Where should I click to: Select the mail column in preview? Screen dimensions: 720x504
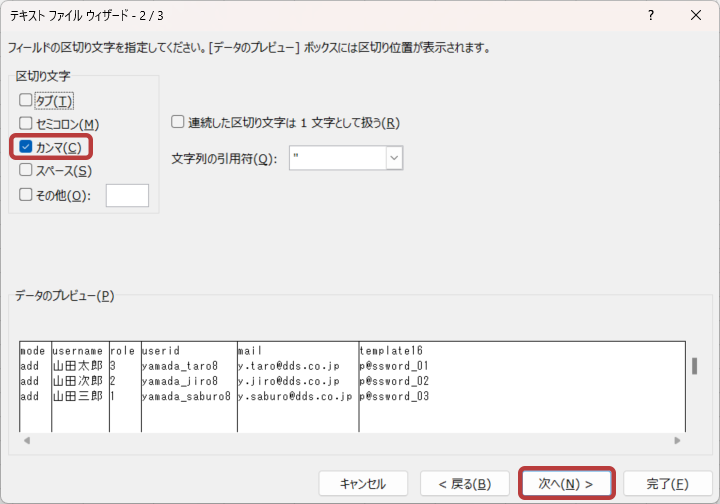tap(296, 352)
